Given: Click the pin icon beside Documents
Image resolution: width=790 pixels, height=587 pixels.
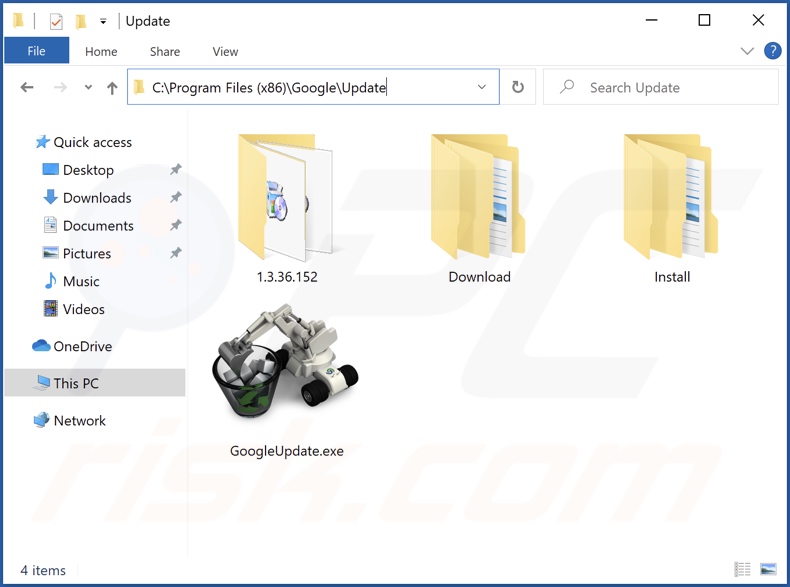Looking at the screenshot, I should [175, 225].
